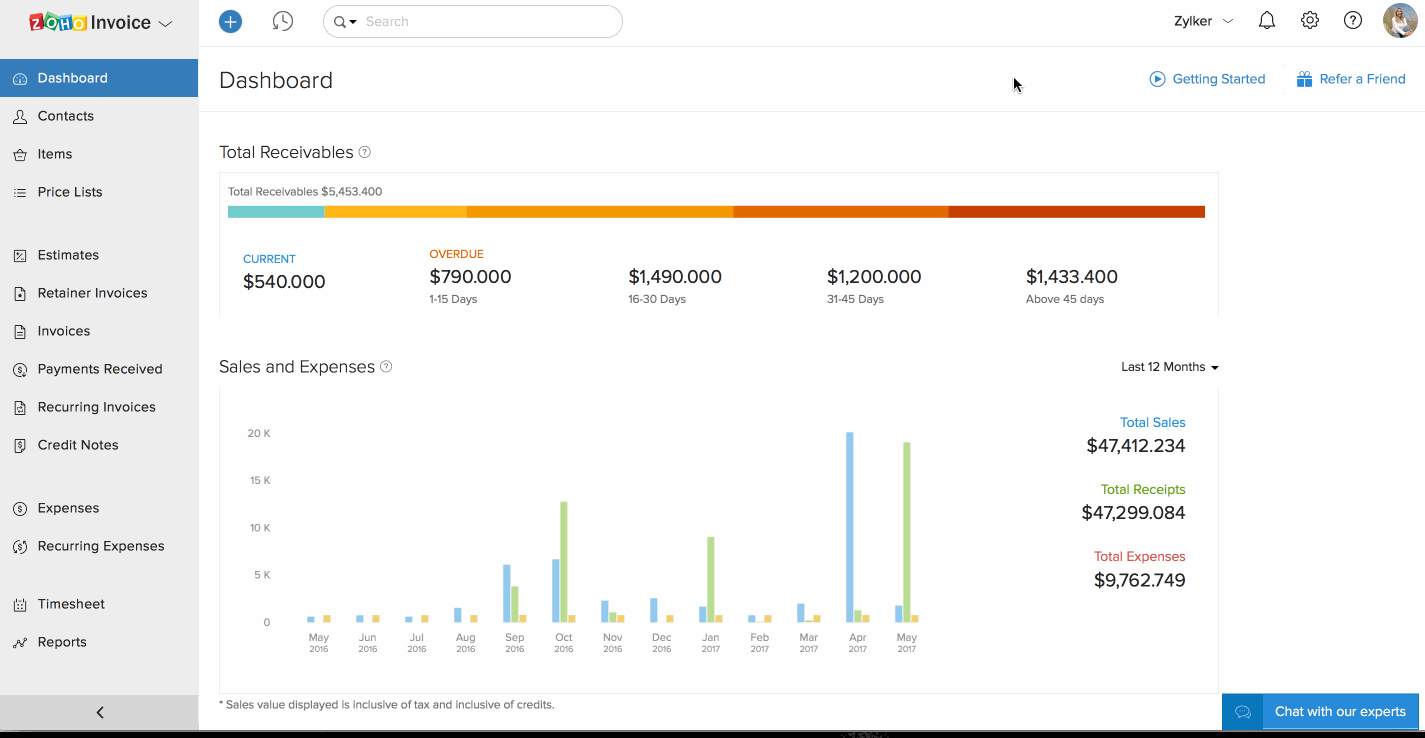
Task: Click info icon beside Total Receivables
Action: [x=365, y=152]
